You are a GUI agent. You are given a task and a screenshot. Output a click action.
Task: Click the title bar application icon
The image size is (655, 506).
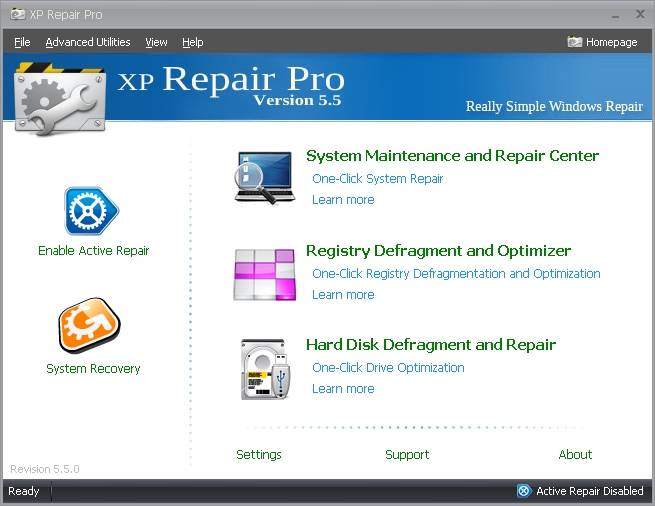pyautogui.click(x=18, y=15)
